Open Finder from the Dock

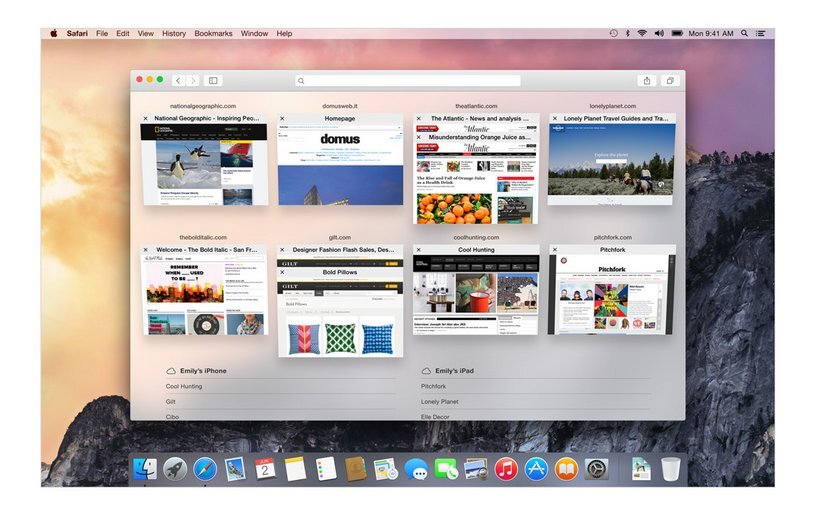tap(145, 469)
